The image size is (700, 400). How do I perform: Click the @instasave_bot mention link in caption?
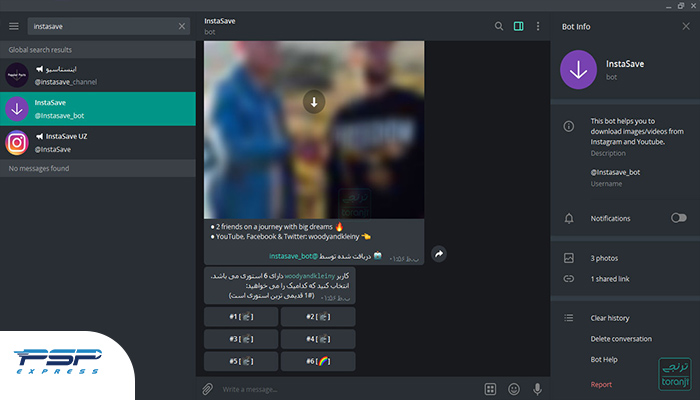293,256
